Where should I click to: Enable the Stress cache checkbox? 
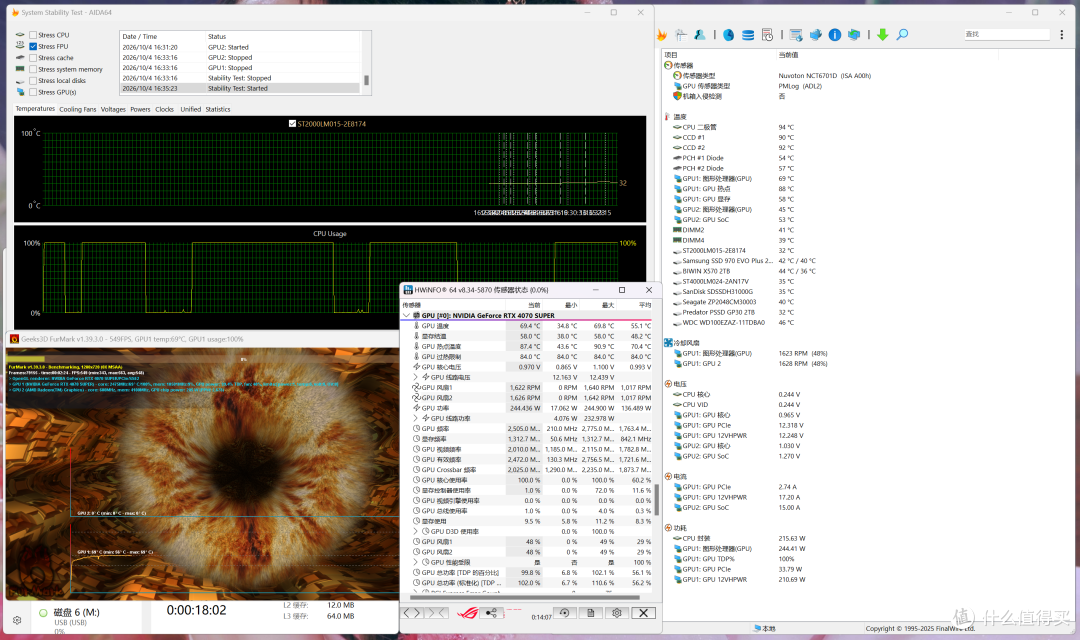coord(33,58)
